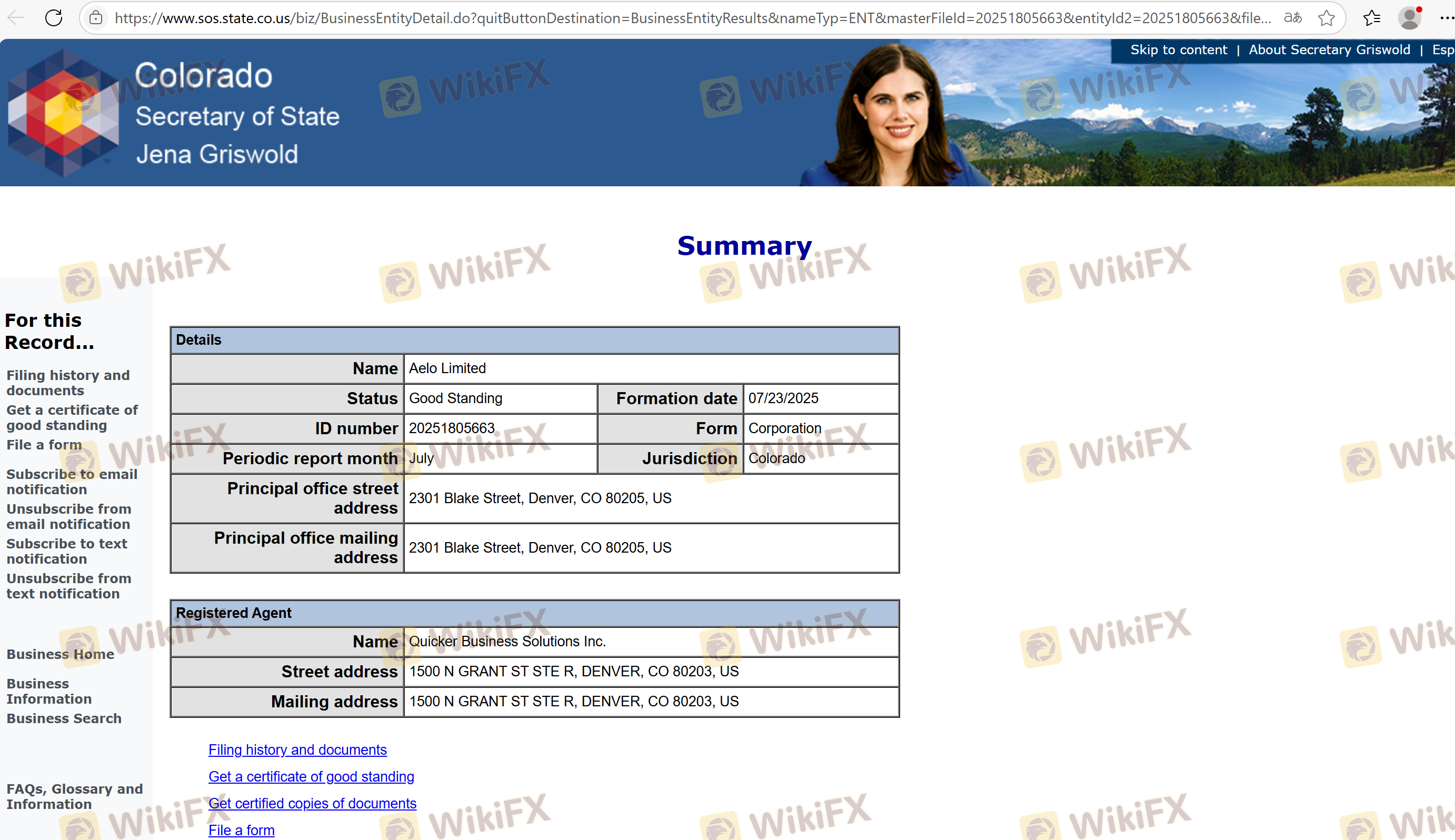Image resolution: width=1455 pixels, height=840 pixels.
Task: Click the Colorado state seal logo
Action: point(64,113)
